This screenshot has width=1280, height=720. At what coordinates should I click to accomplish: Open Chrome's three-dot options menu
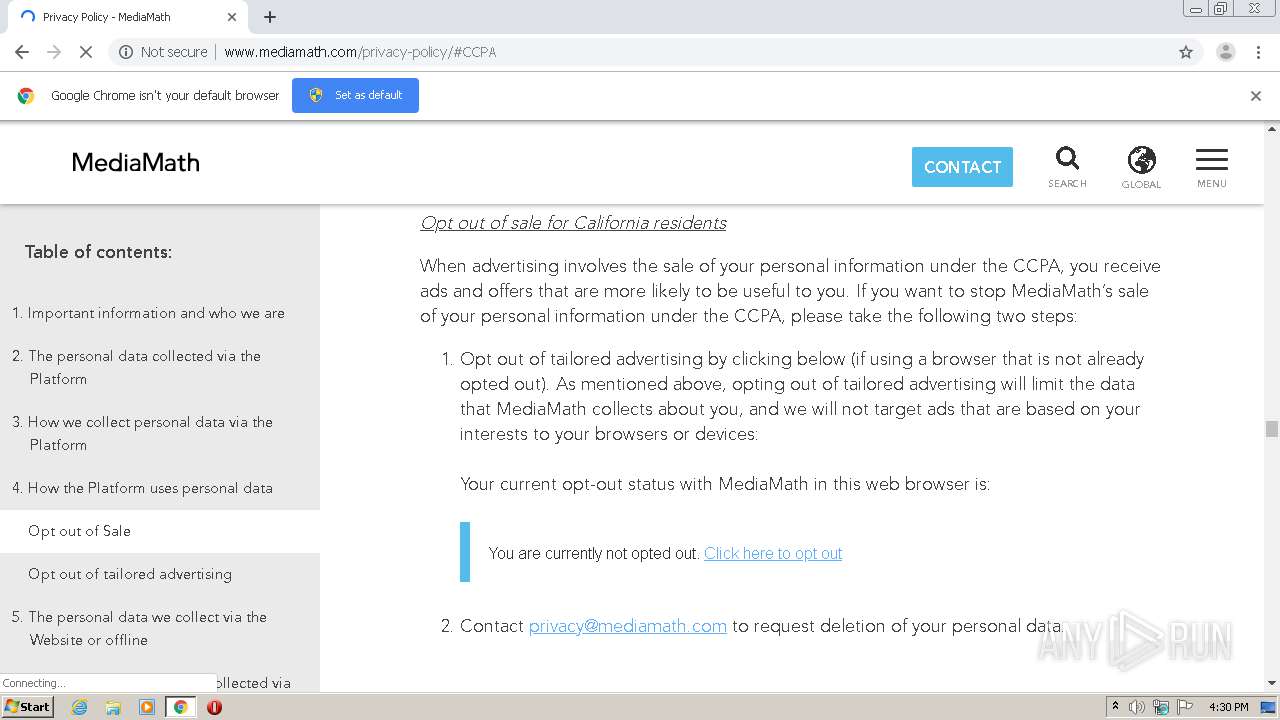click(x=1258, y=52)
